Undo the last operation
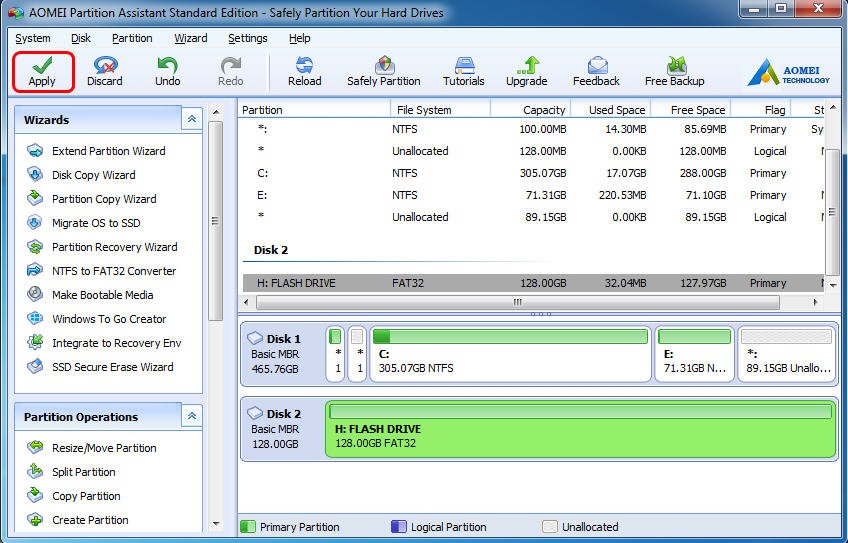 168,72
